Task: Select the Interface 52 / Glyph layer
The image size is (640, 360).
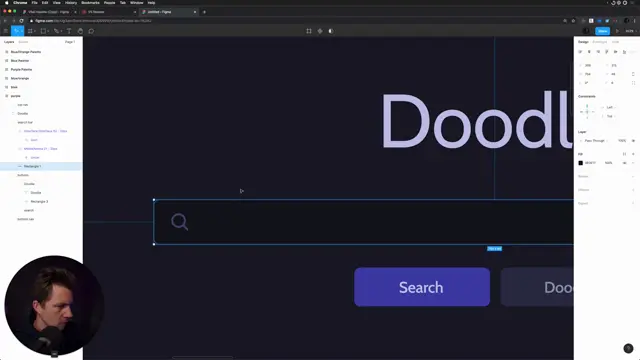Action: point(45,131)
